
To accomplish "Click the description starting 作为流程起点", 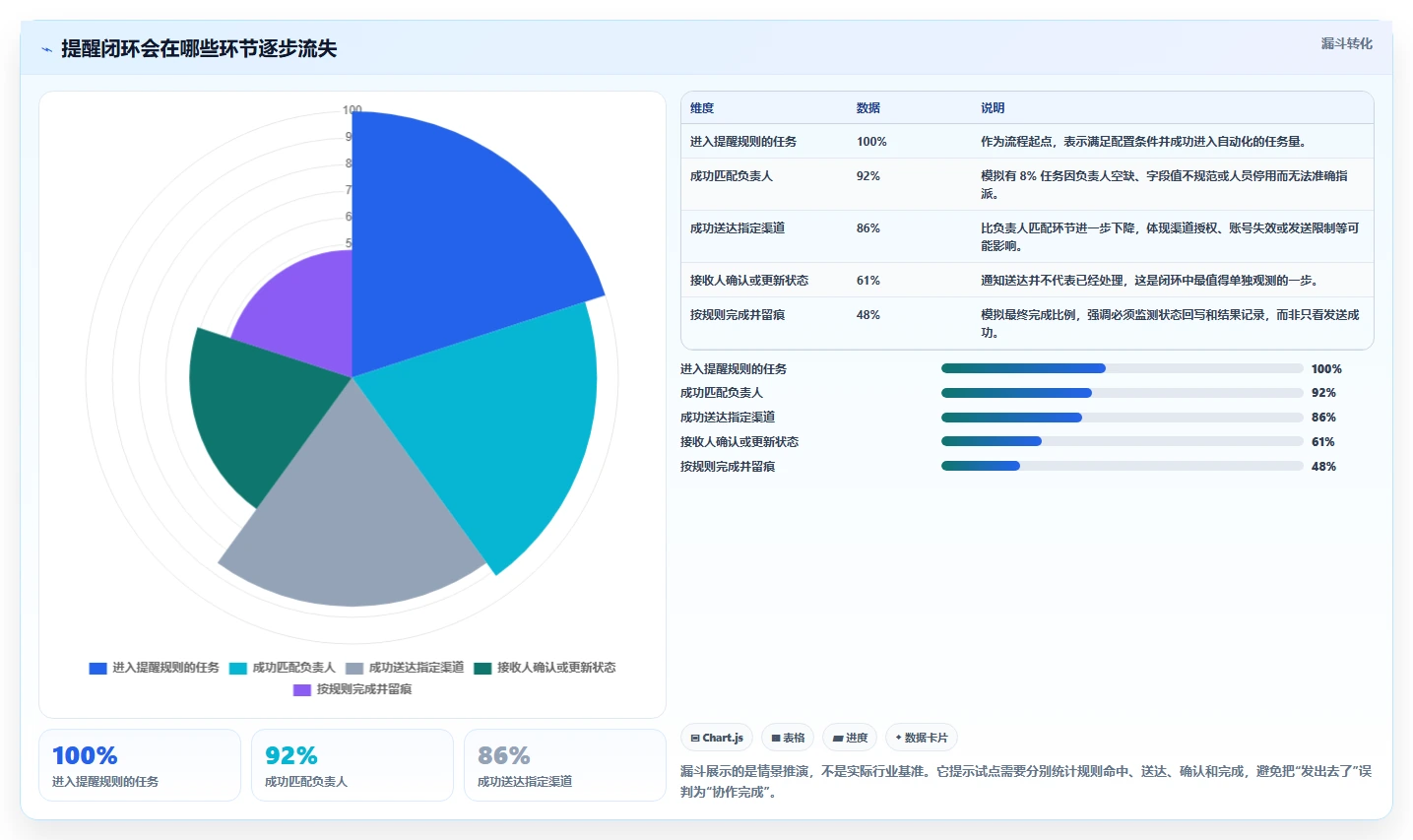I will coord(1143,142).
